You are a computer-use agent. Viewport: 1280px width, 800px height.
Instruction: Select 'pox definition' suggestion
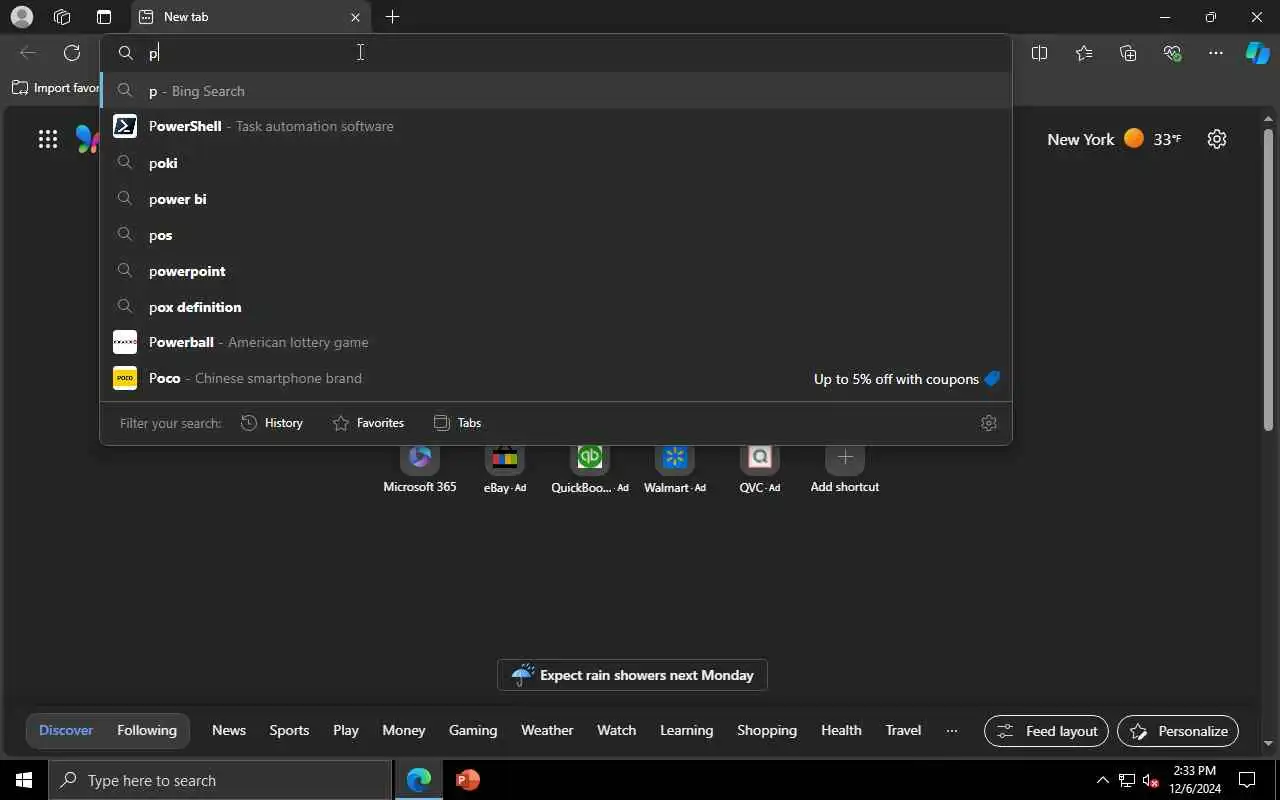(x=556, y=307)
